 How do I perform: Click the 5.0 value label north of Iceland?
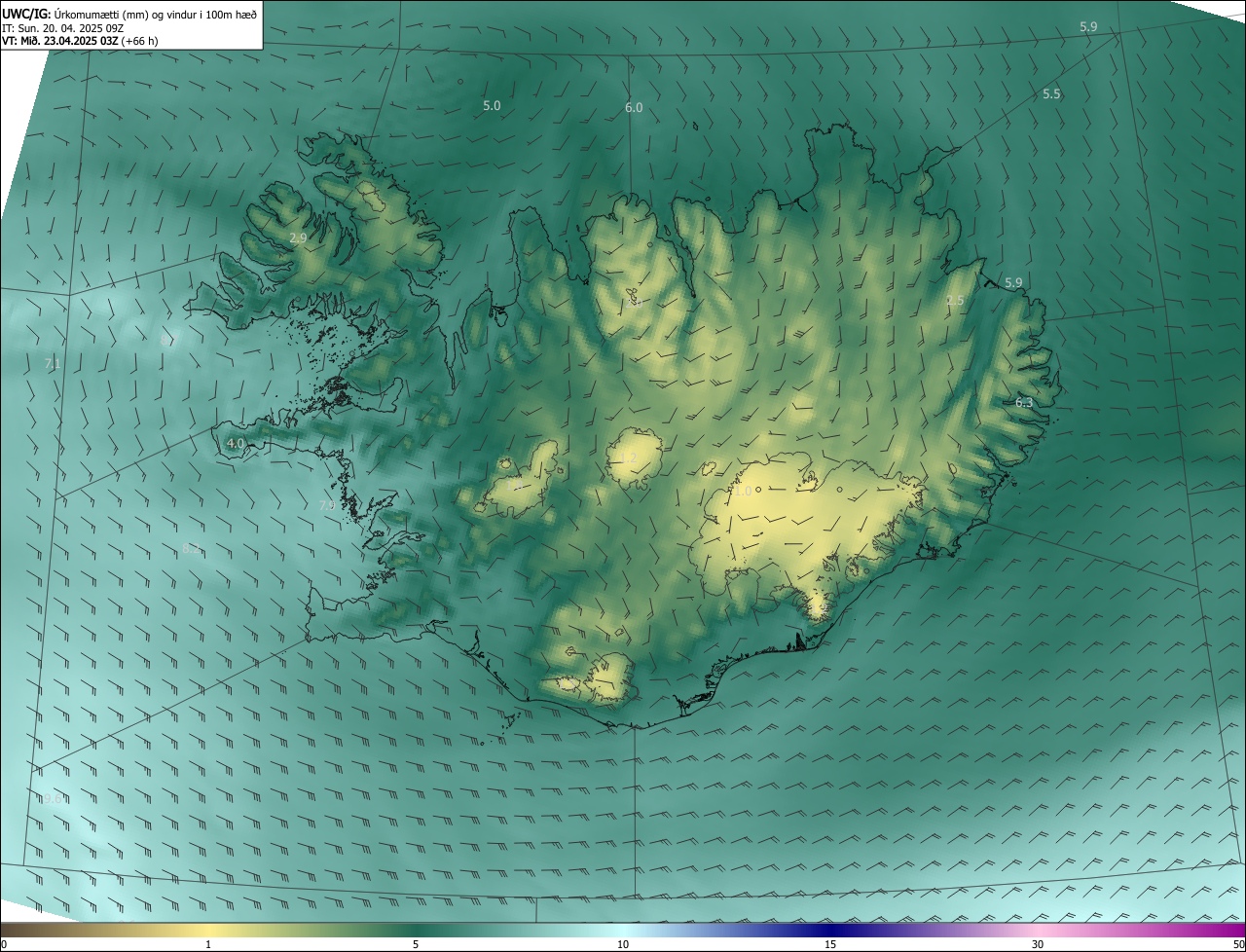point(492,105)
